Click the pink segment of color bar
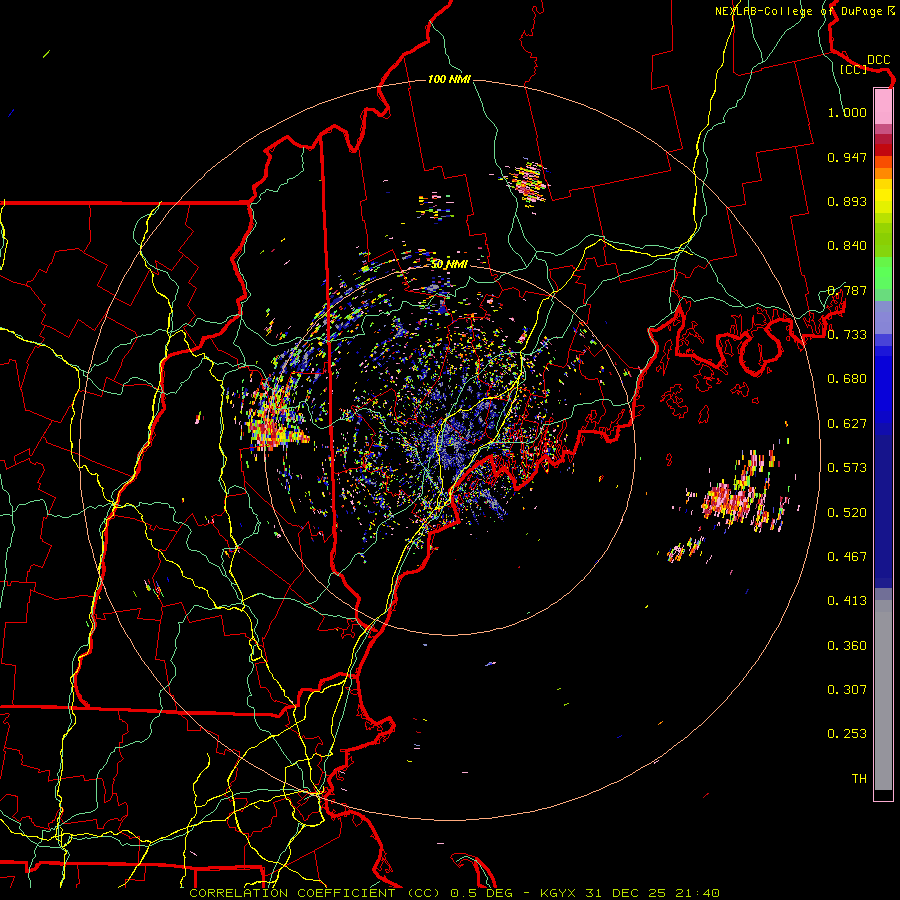The image size is (900, 900). tap(883, 106)
